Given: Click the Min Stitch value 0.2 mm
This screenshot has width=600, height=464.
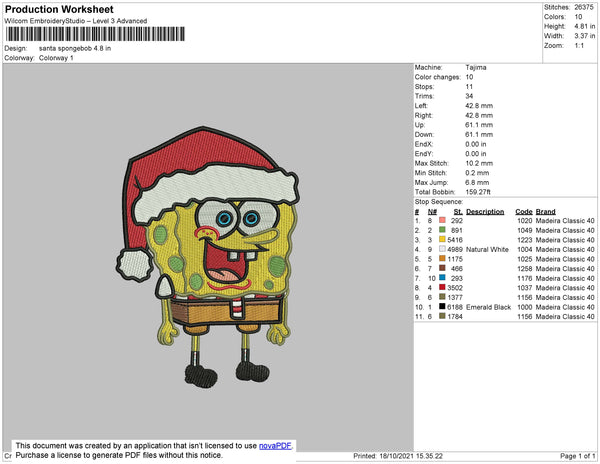Looking at the screenshot, I should (x=477, y=173).
